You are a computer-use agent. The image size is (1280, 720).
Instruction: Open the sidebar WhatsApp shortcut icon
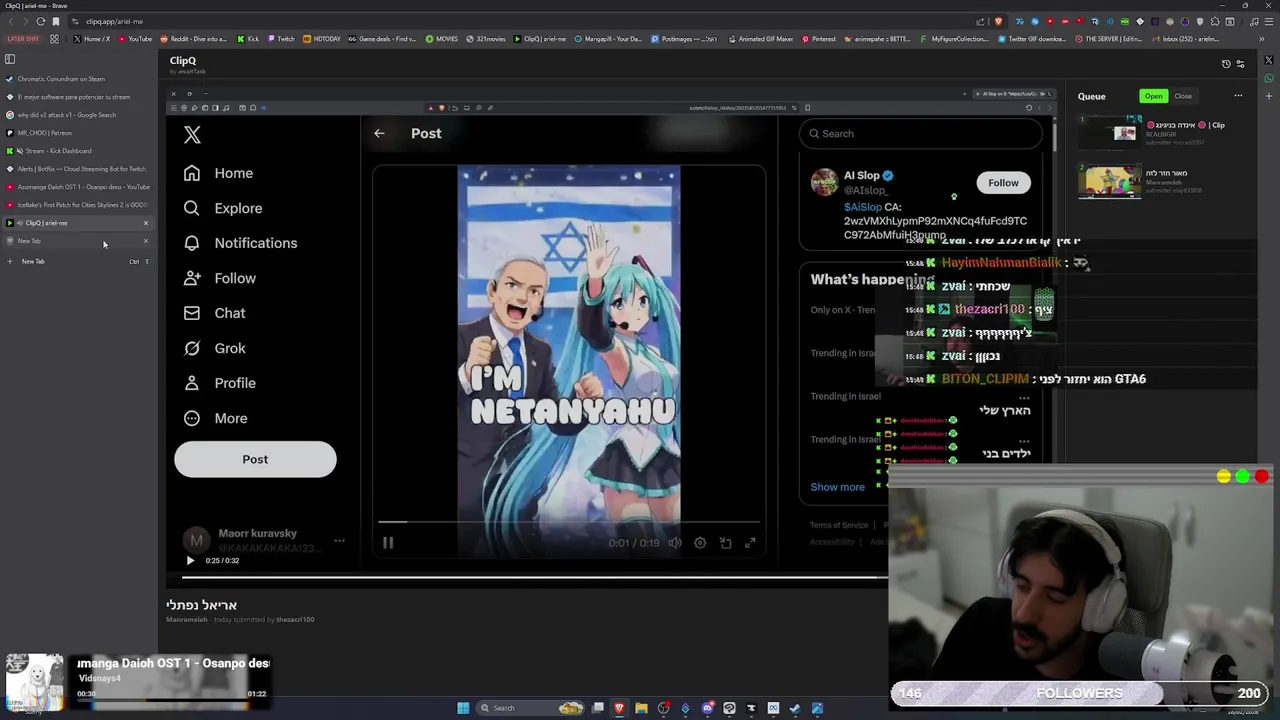click(x=1269, y=77)
